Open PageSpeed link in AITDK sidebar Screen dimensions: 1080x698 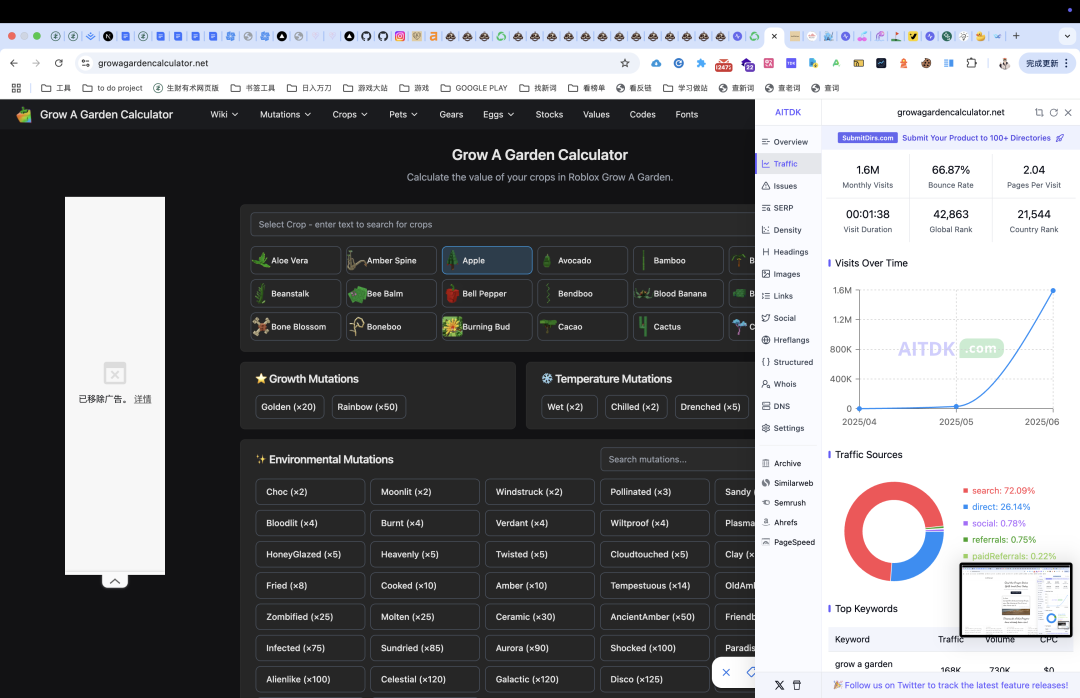pos(789,542)
